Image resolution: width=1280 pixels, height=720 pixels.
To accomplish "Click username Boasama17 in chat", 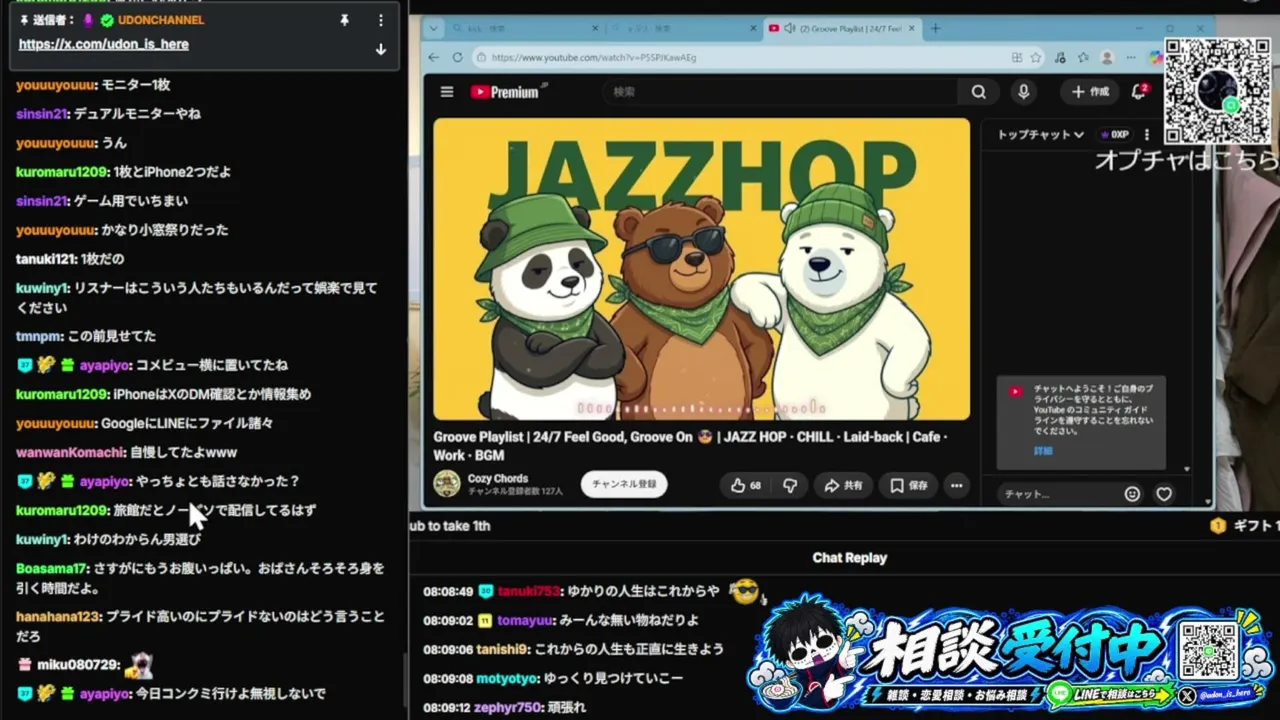I will [52, 568].
